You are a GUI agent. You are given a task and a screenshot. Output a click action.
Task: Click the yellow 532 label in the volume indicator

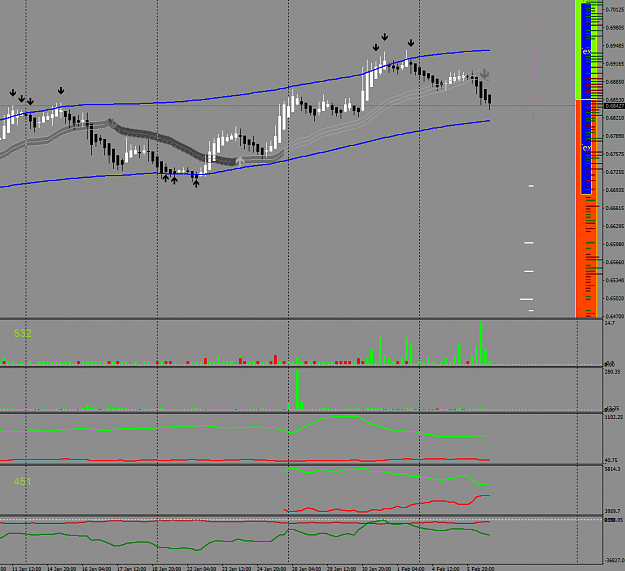point(22,333)
